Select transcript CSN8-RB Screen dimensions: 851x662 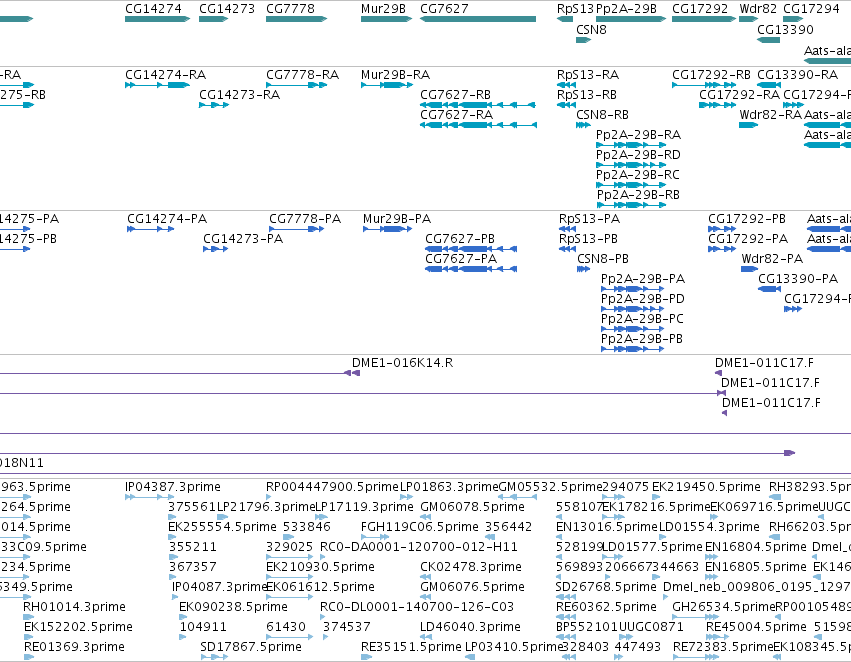point(583,125)
